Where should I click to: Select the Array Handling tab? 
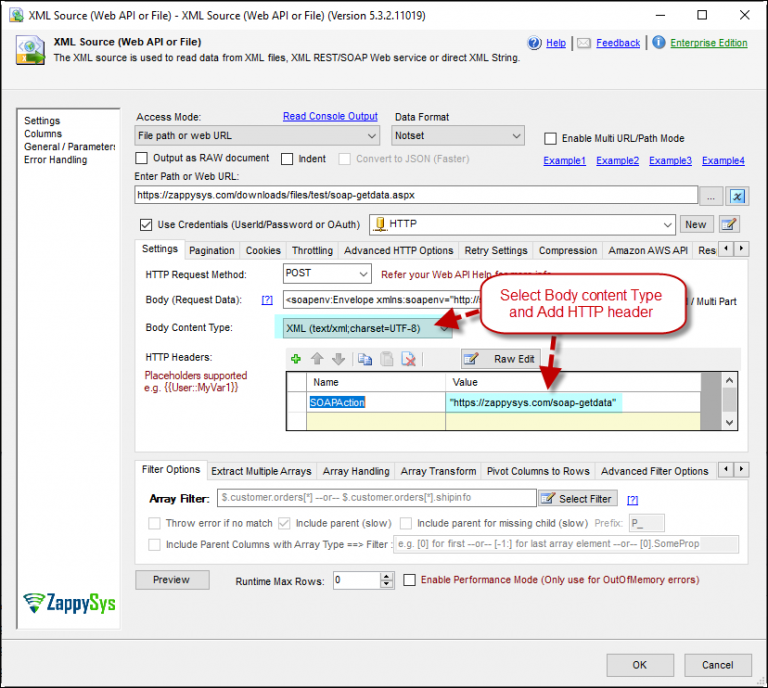[356, 471]
